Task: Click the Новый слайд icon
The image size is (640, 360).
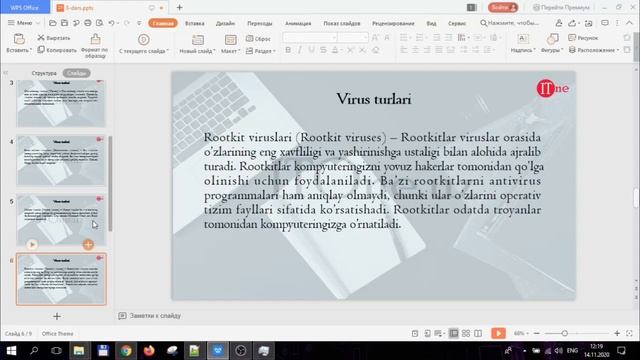Action: tap(198, 40)
